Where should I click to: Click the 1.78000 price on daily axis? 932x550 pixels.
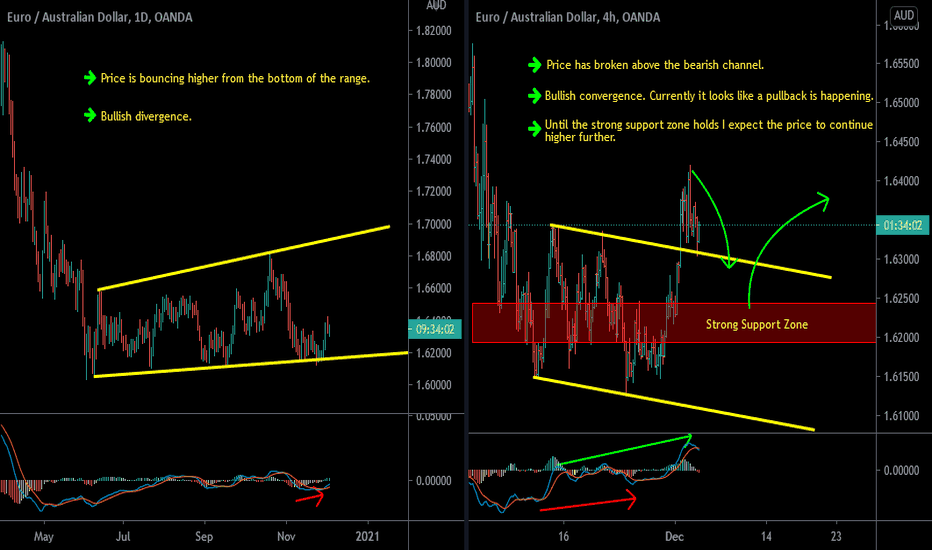tap(433, 95)
